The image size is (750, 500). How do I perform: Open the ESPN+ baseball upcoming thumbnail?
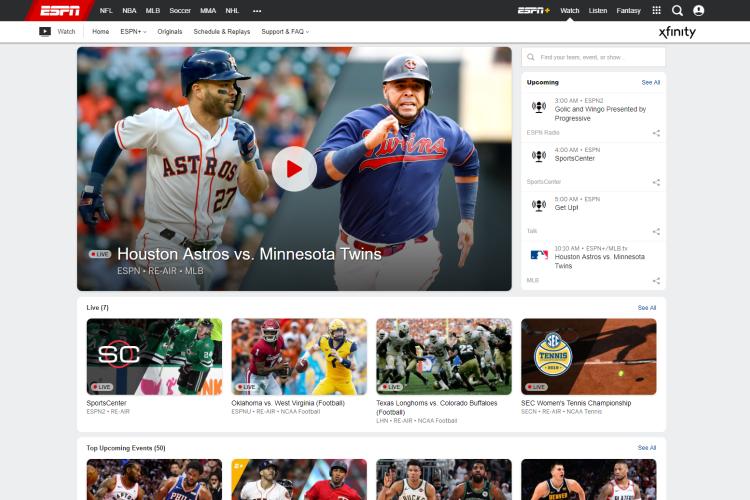tap(299, 479)
